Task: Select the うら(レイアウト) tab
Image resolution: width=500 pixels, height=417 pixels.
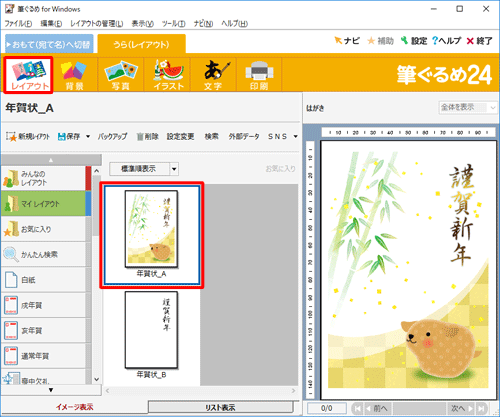Action: tap(141, 44)
